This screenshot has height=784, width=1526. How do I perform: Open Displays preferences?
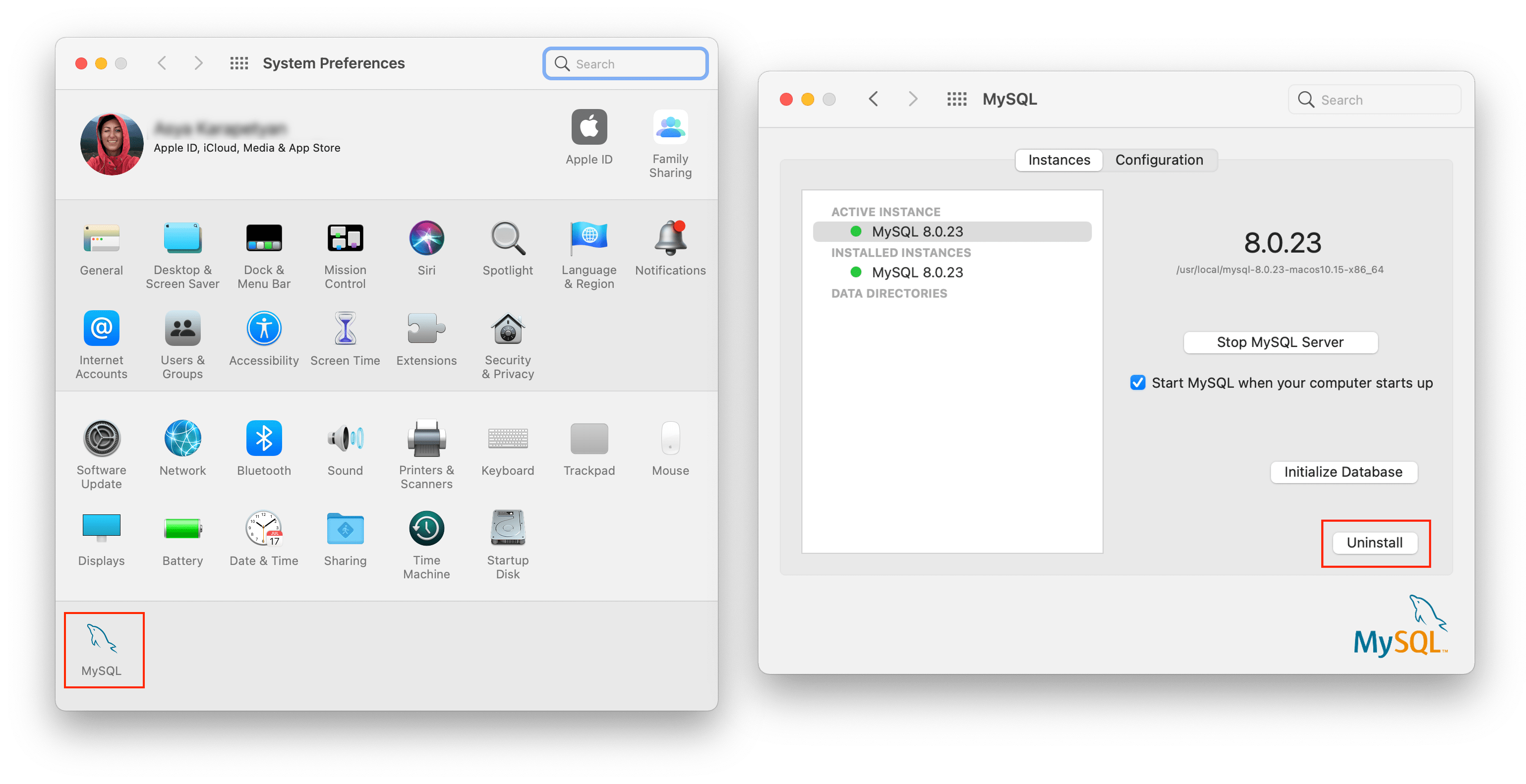pyautogui.click(x=101, y=540)
